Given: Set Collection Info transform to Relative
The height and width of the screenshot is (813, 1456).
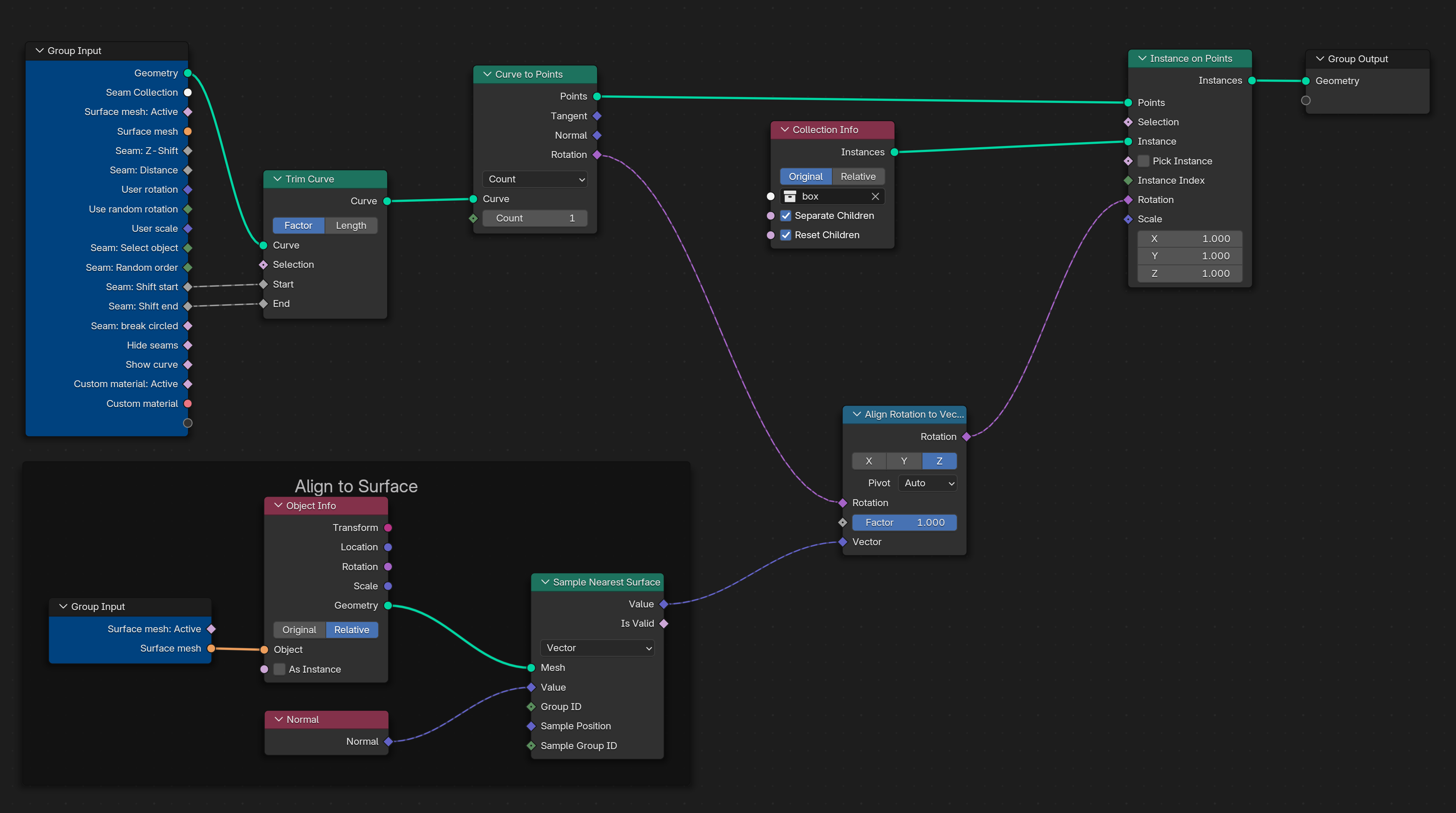Looking at the screenshot, I should 858,176.
